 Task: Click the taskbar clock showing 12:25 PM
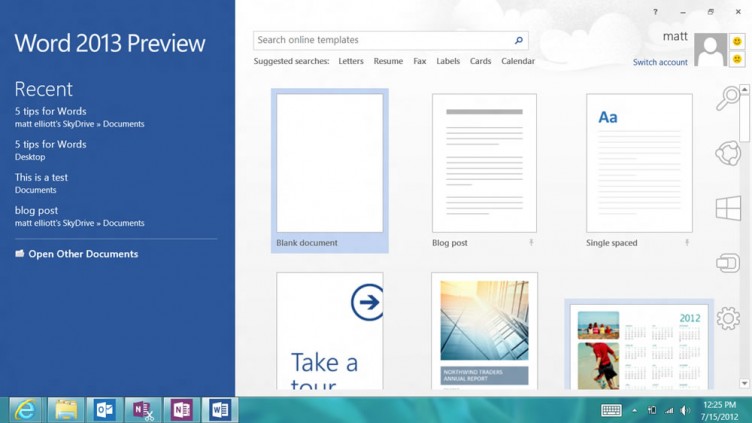719,411
